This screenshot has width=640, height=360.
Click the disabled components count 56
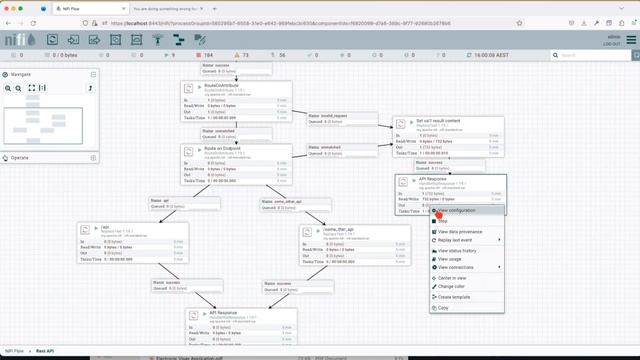pyautogui.click(x=278, y=55)
